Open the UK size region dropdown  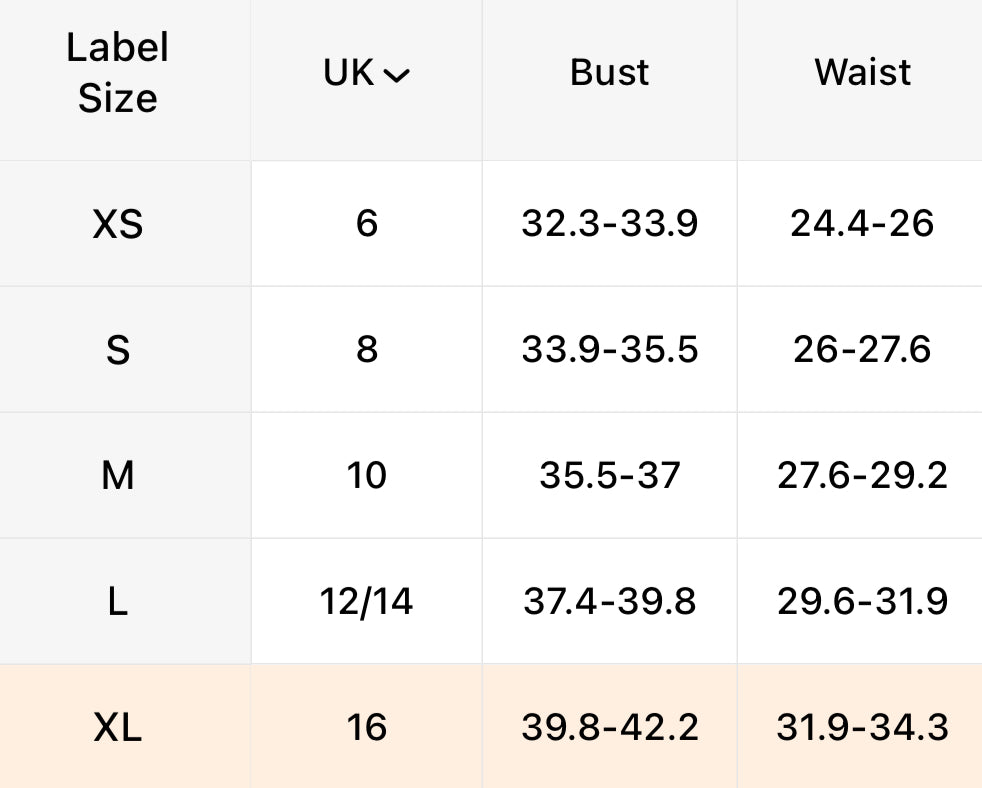(x=367, y=73)
